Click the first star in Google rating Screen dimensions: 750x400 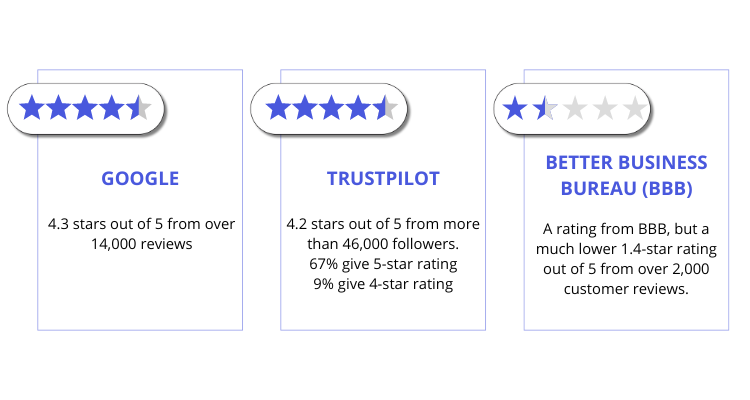[32, 108]
